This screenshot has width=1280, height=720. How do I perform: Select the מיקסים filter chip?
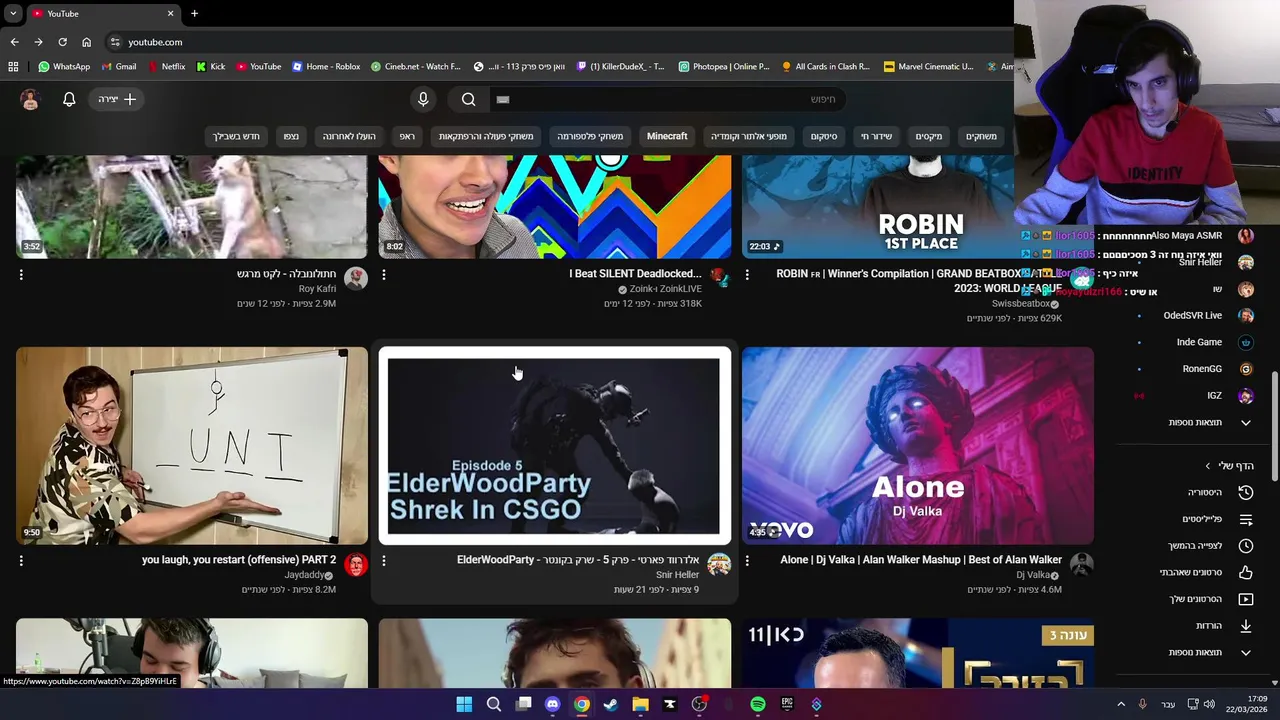(929, 136)
